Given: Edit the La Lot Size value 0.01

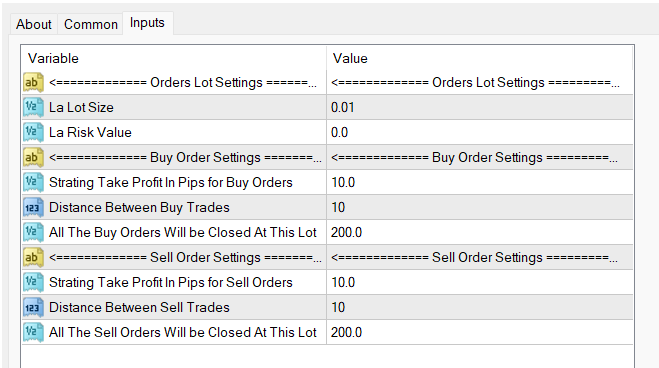Looking at the screenshot, I should [x=480, y=107].
